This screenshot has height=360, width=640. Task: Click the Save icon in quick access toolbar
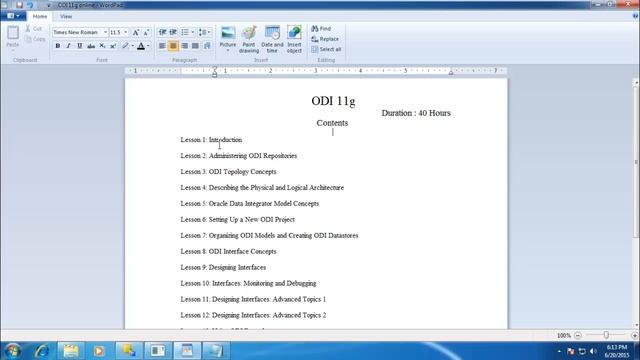(x=19, y=5)
